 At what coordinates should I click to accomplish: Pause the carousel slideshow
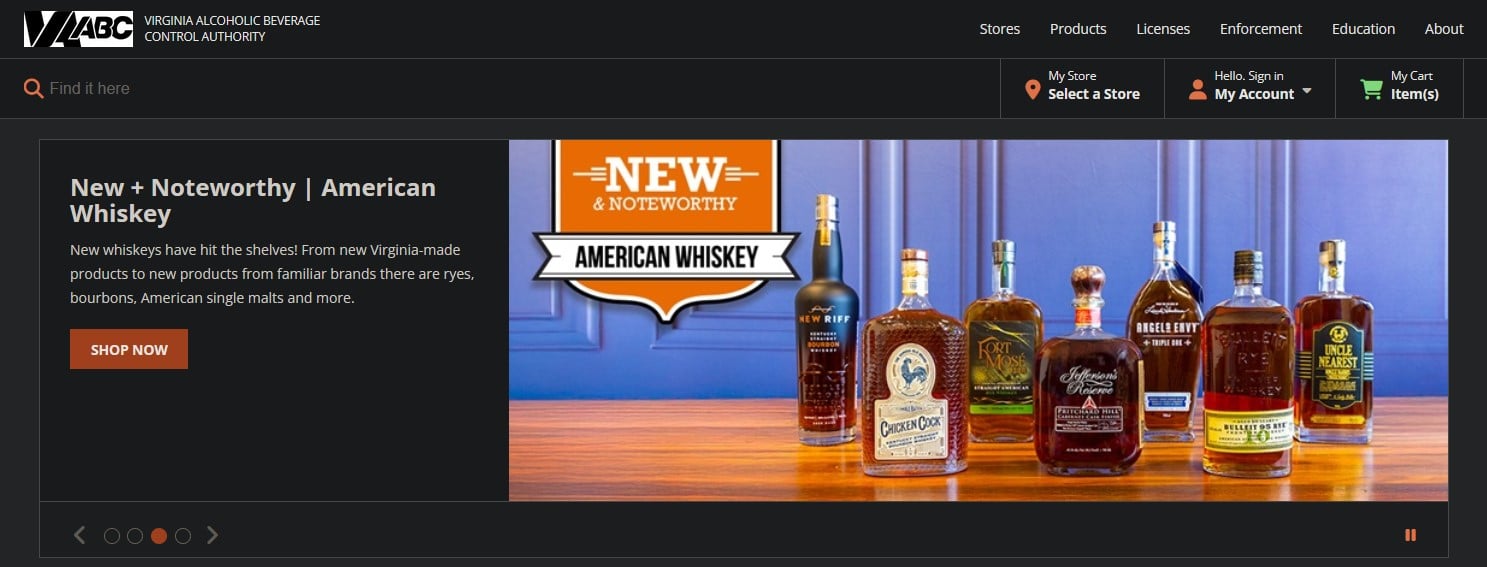click(x=1410, y=535)
